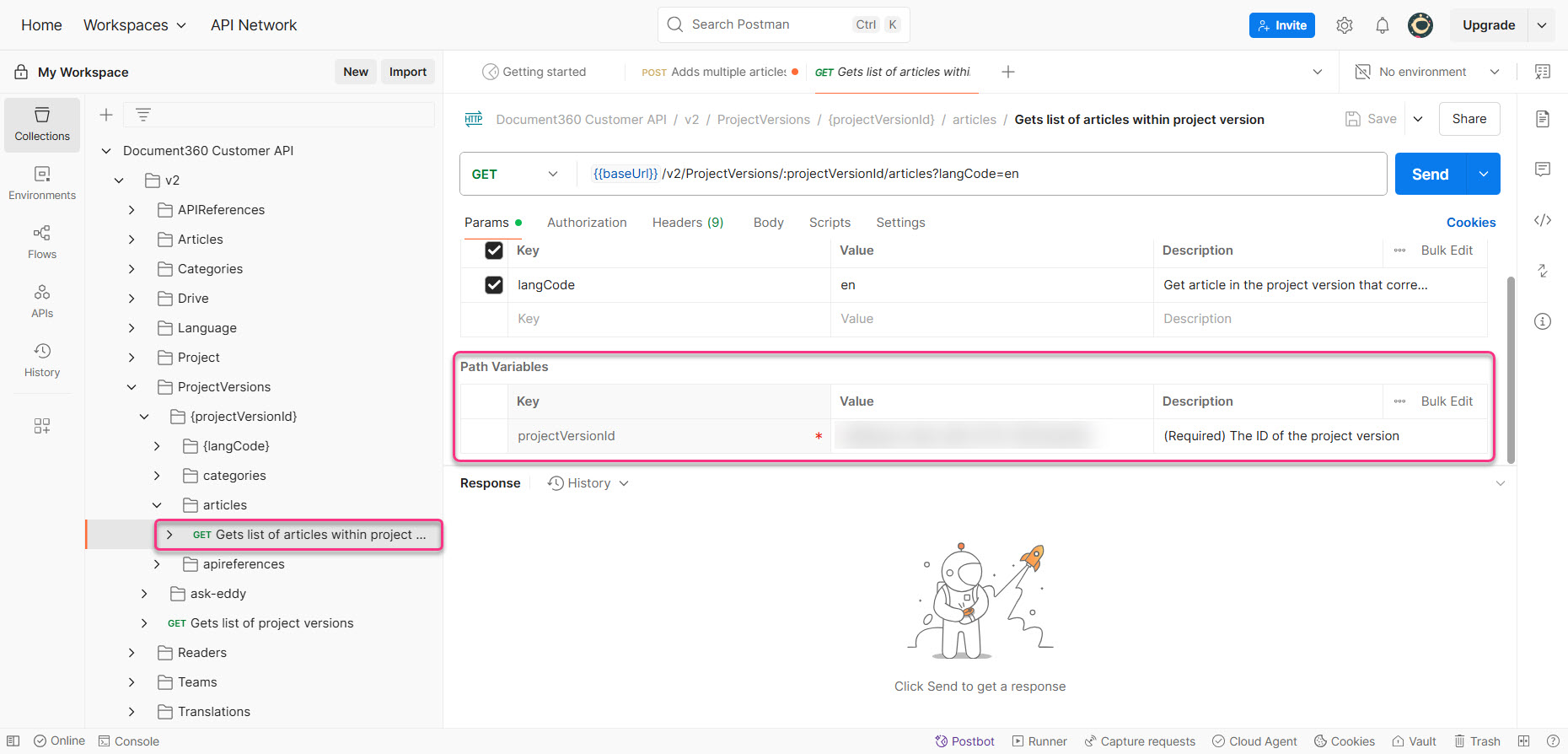Open the Collections sidebar panel
This screenshot has height=754, width=1568.
click(42, 124)
